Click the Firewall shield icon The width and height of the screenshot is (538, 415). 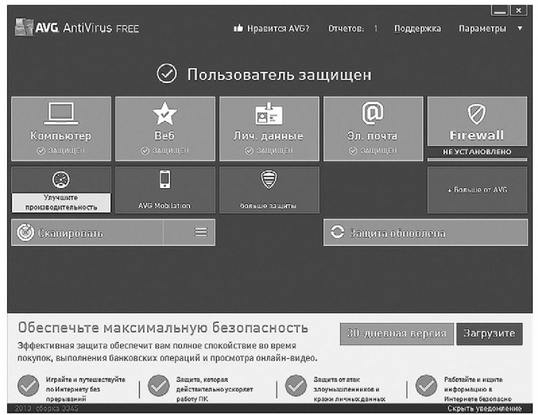coord(477,114)
